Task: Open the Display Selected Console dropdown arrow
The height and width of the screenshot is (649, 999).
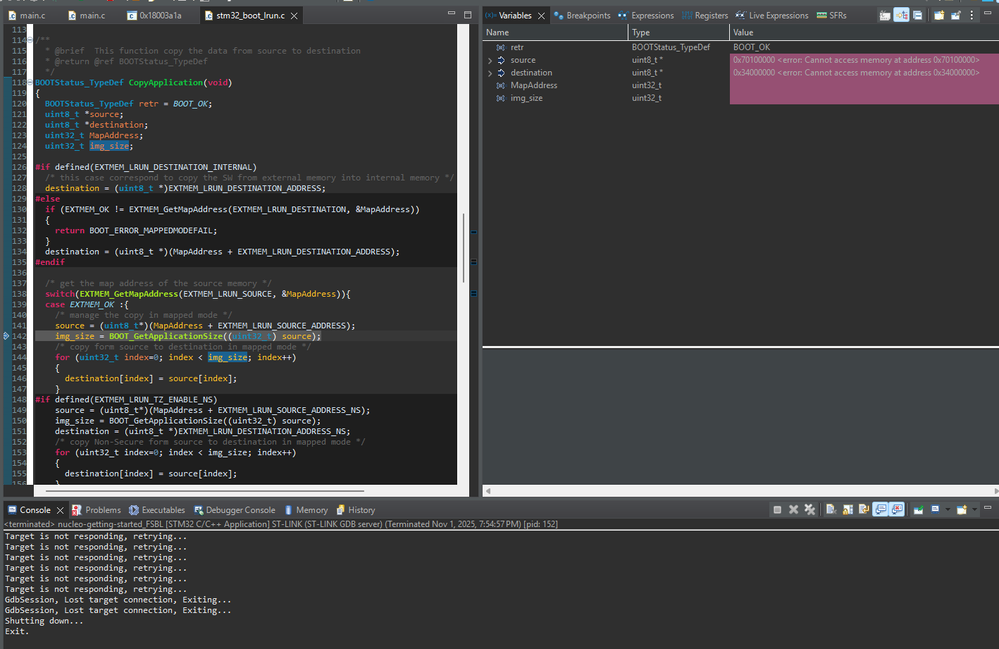Action: click(948, 510)
